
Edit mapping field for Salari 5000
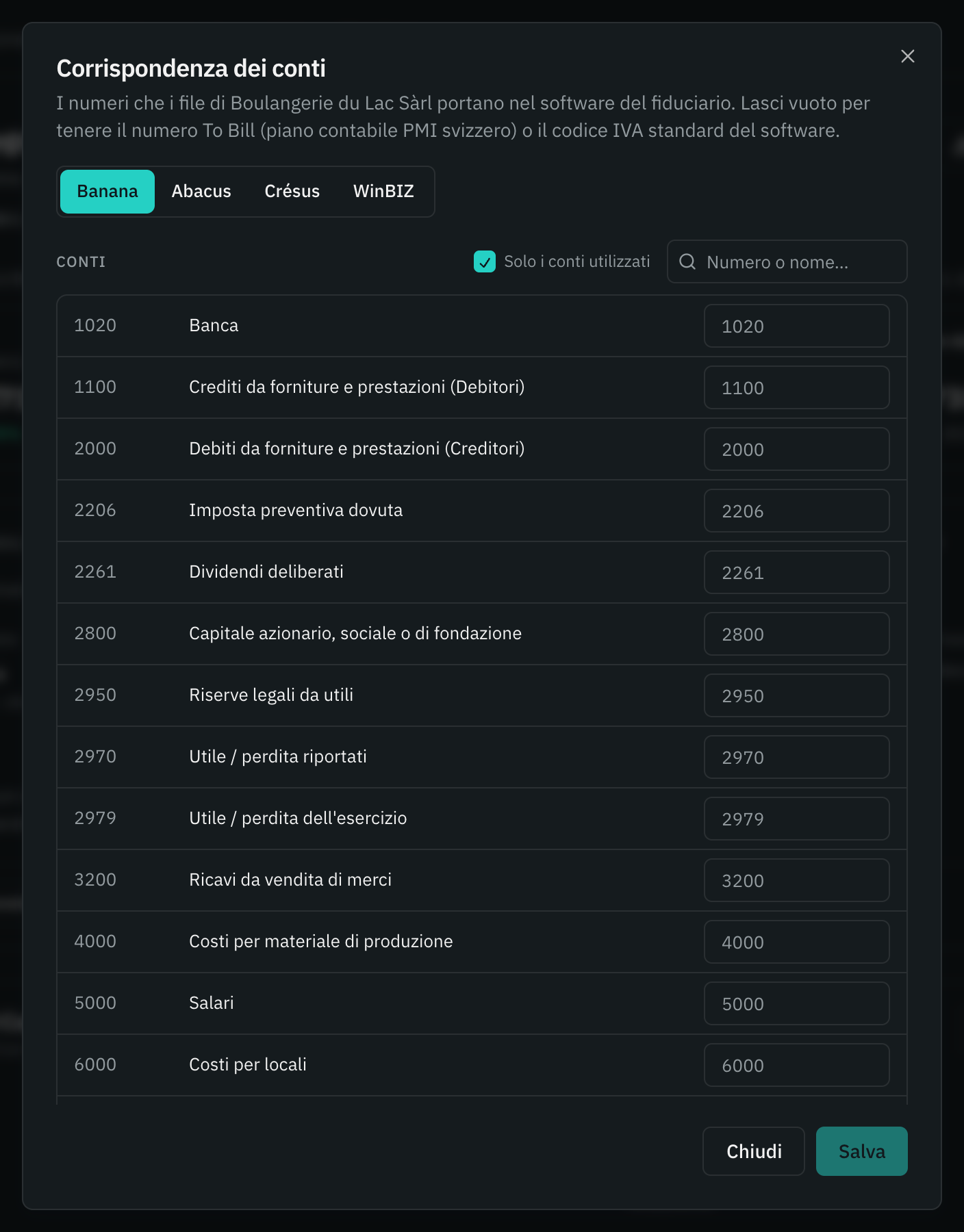(797, 1003)
